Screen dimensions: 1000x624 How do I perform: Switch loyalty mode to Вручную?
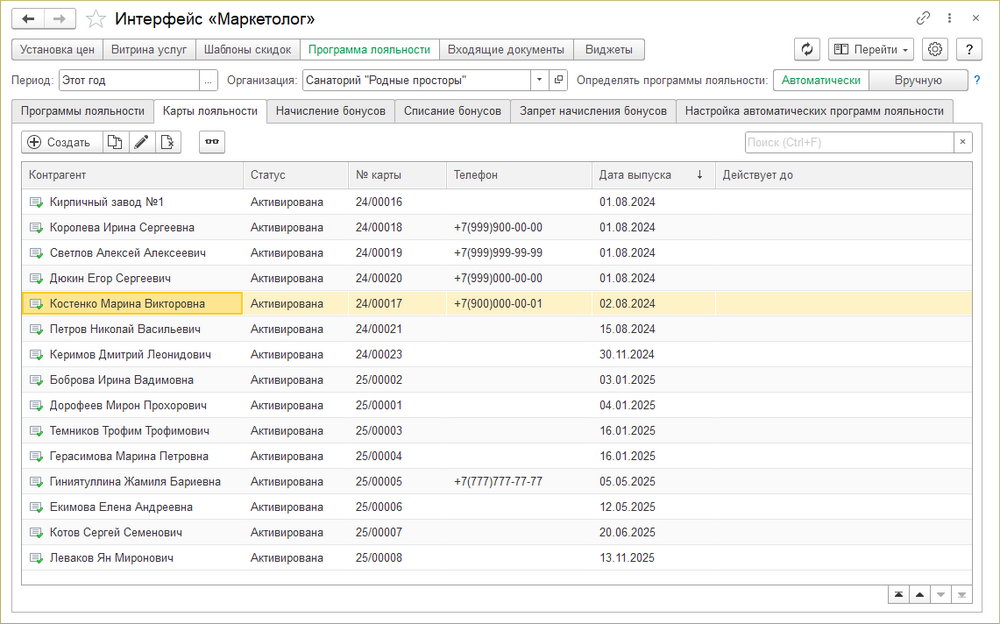pos(918,80)
